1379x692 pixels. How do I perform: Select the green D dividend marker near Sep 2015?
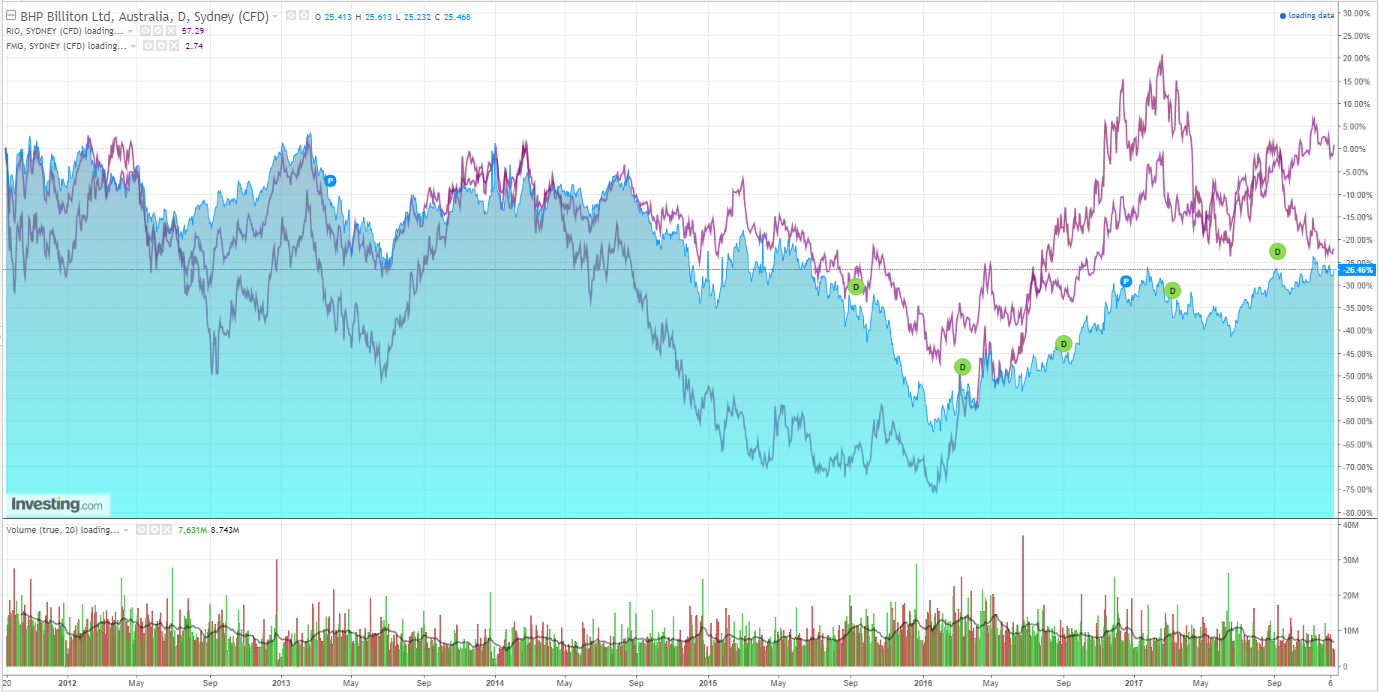tap(856, 287)
